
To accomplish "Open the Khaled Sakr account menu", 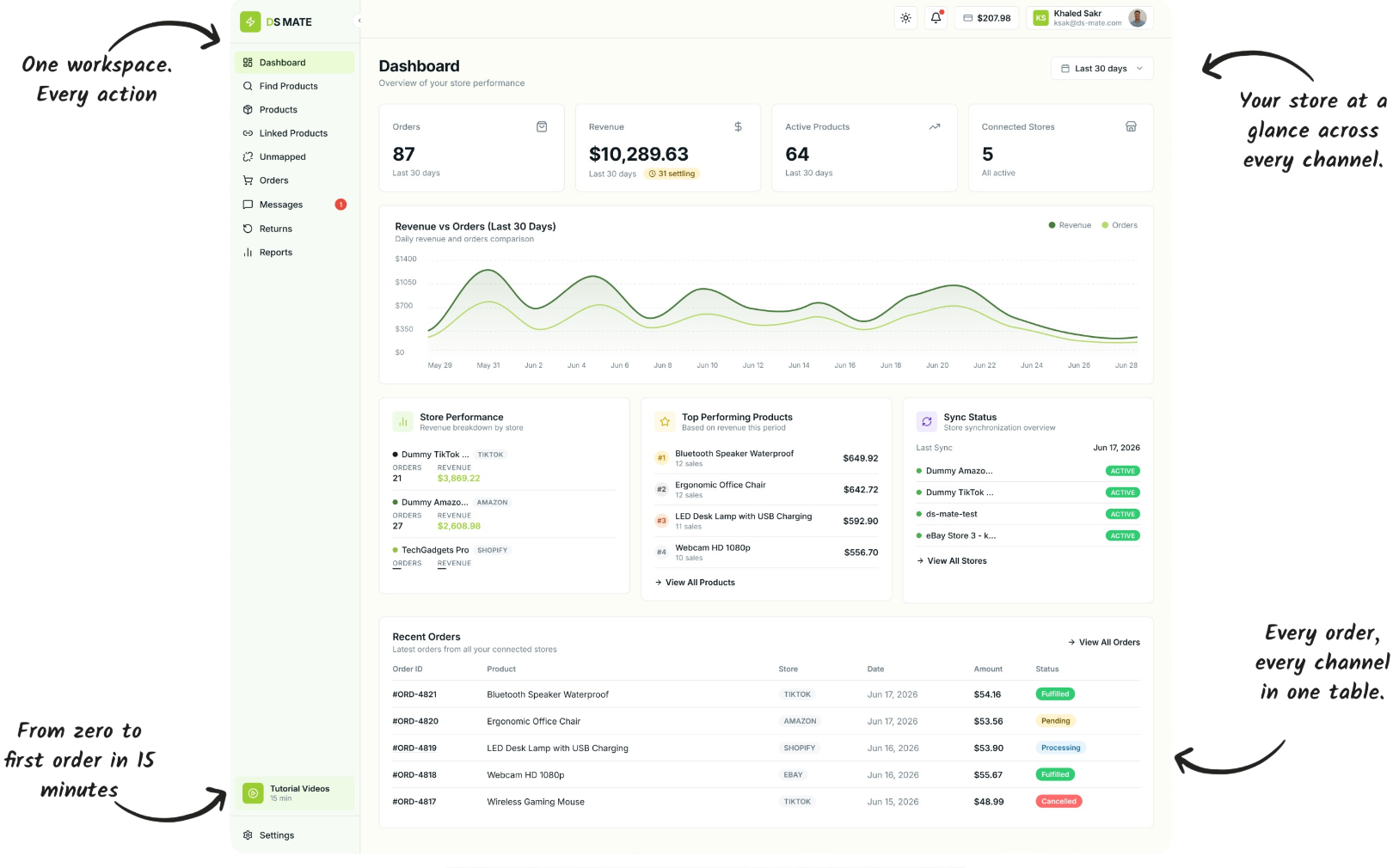I will click(x=1089, y=18).
